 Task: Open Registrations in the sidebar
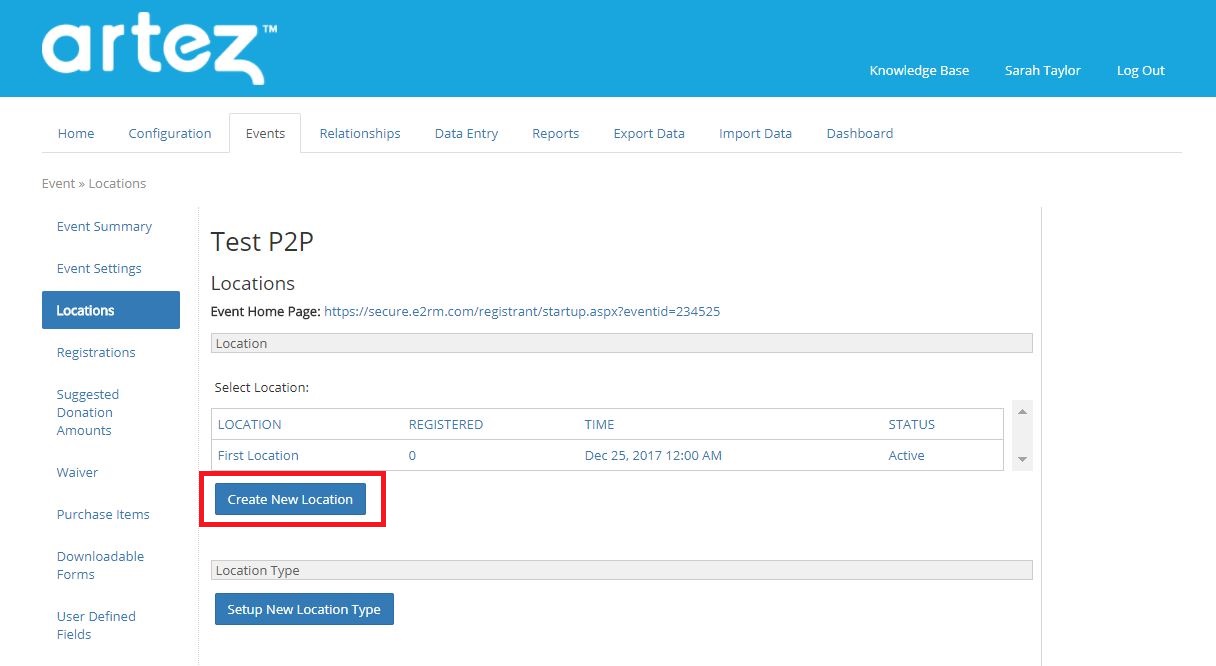(x=96, y=352)
